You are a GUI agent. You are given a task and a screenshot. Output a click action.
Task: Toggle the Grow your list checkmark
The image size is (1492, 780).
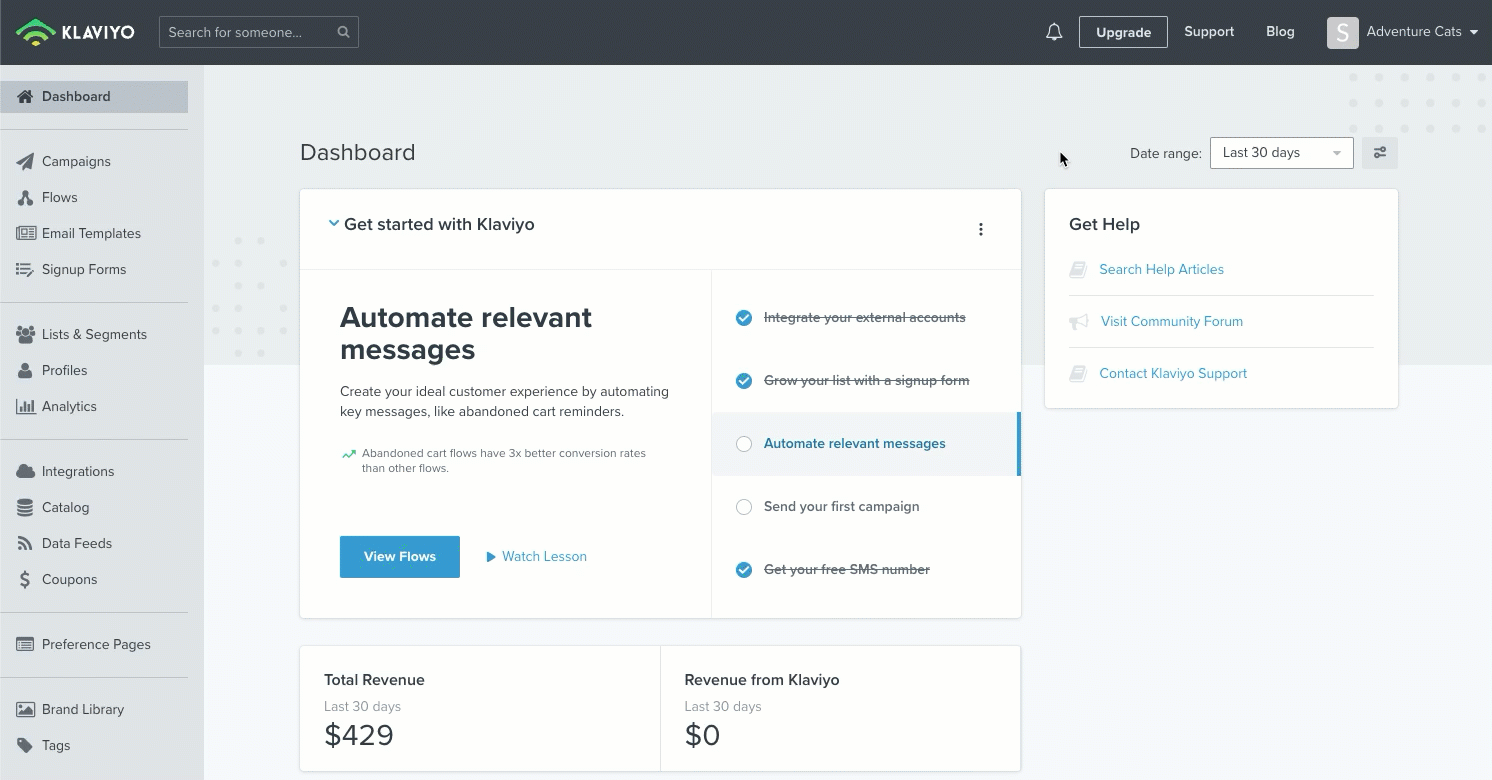744,381
